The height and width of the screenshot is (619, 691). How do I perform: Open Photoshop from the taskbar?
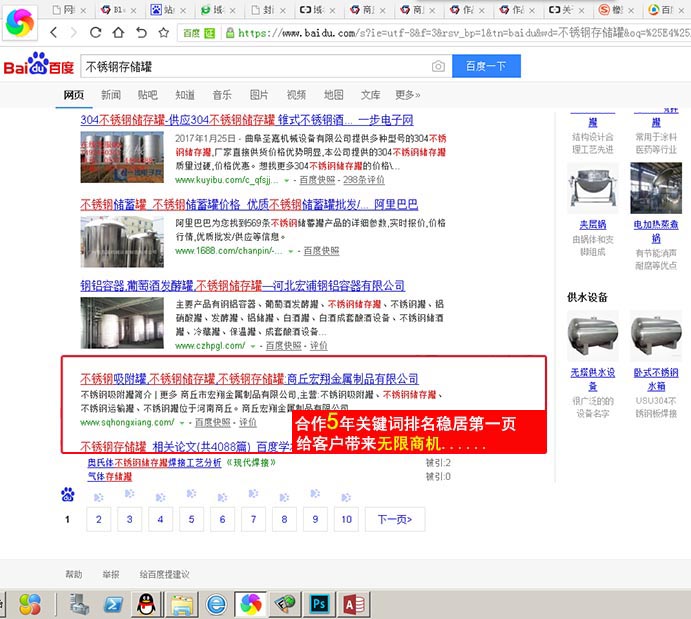319,604
